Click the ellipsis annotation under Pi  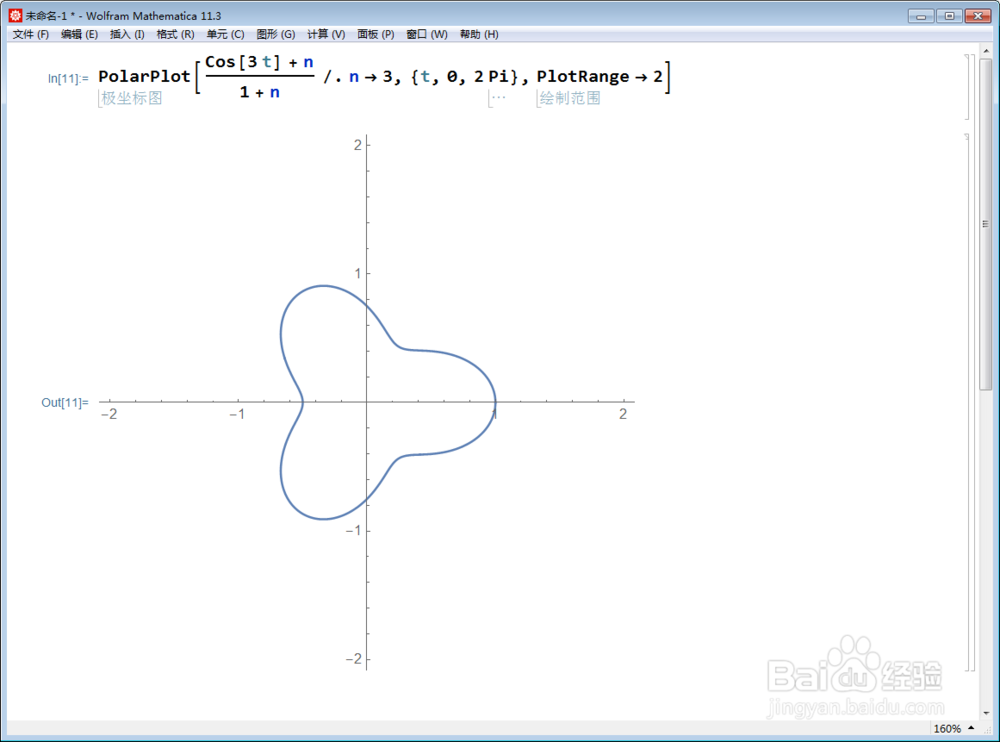point(498,98)
